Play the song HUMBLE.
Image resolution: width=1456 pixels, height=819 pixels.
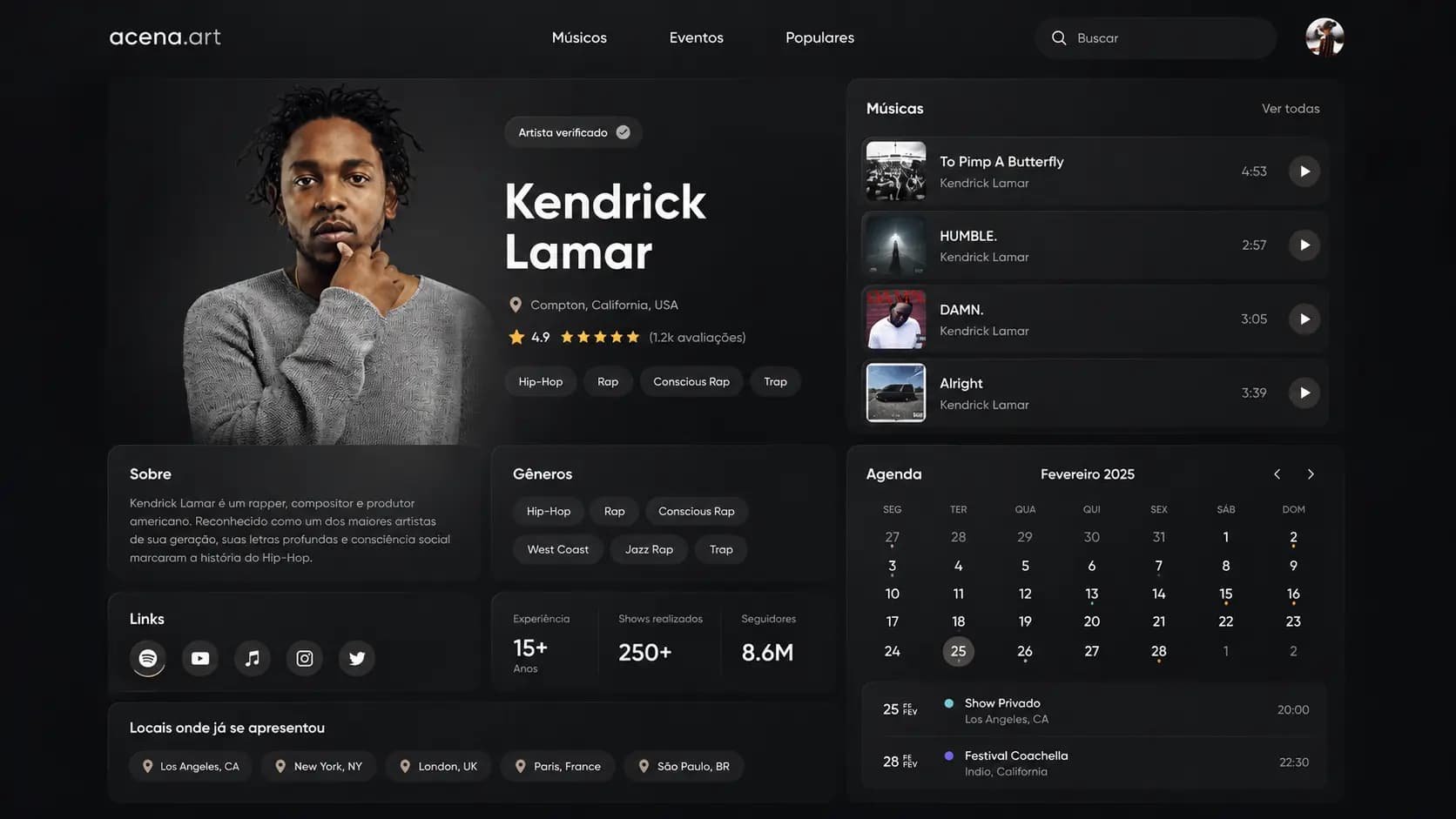coord(1304,245)
